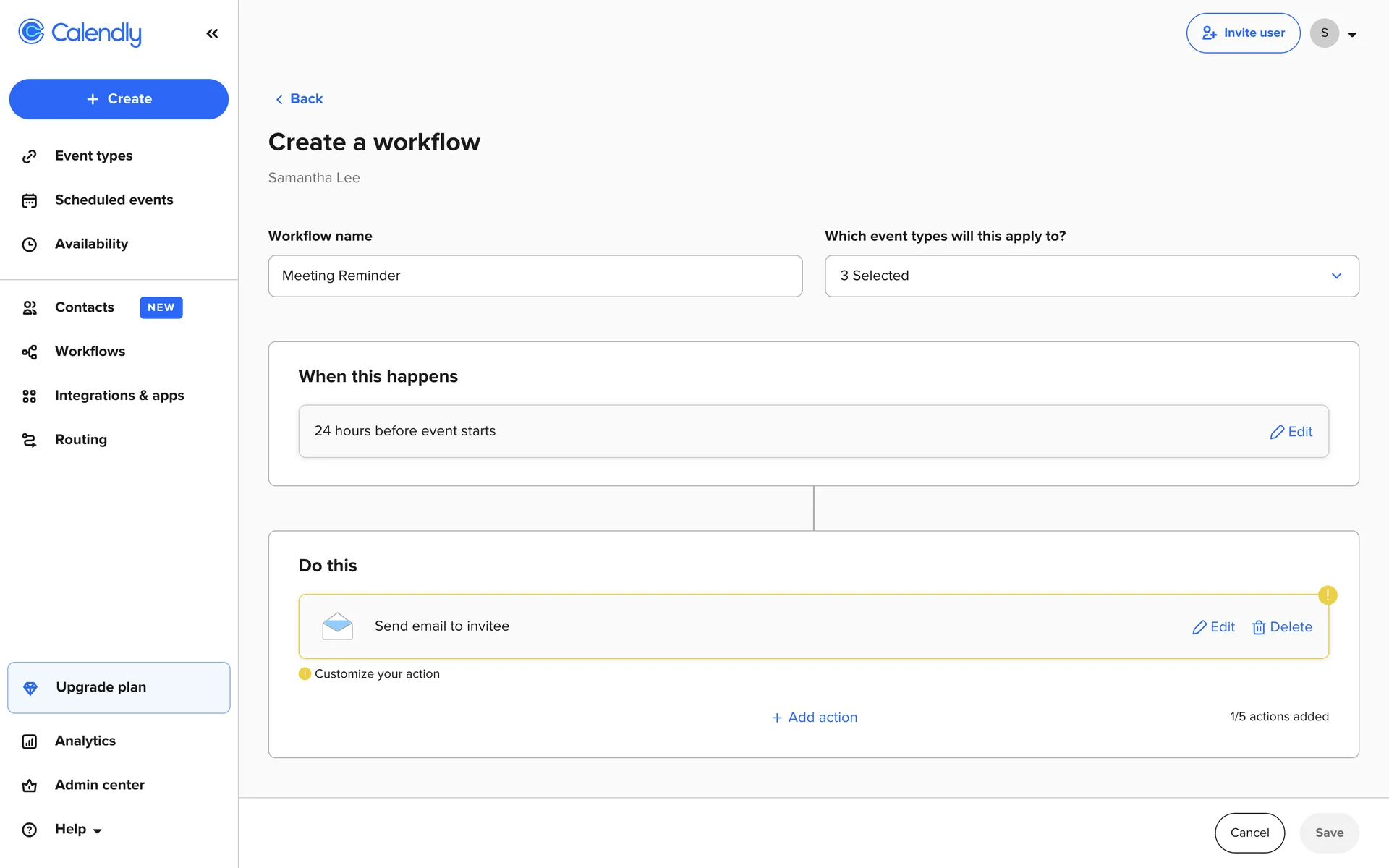
Task: Edit the 24 hours before trigger
Action: pos(1291,432)
